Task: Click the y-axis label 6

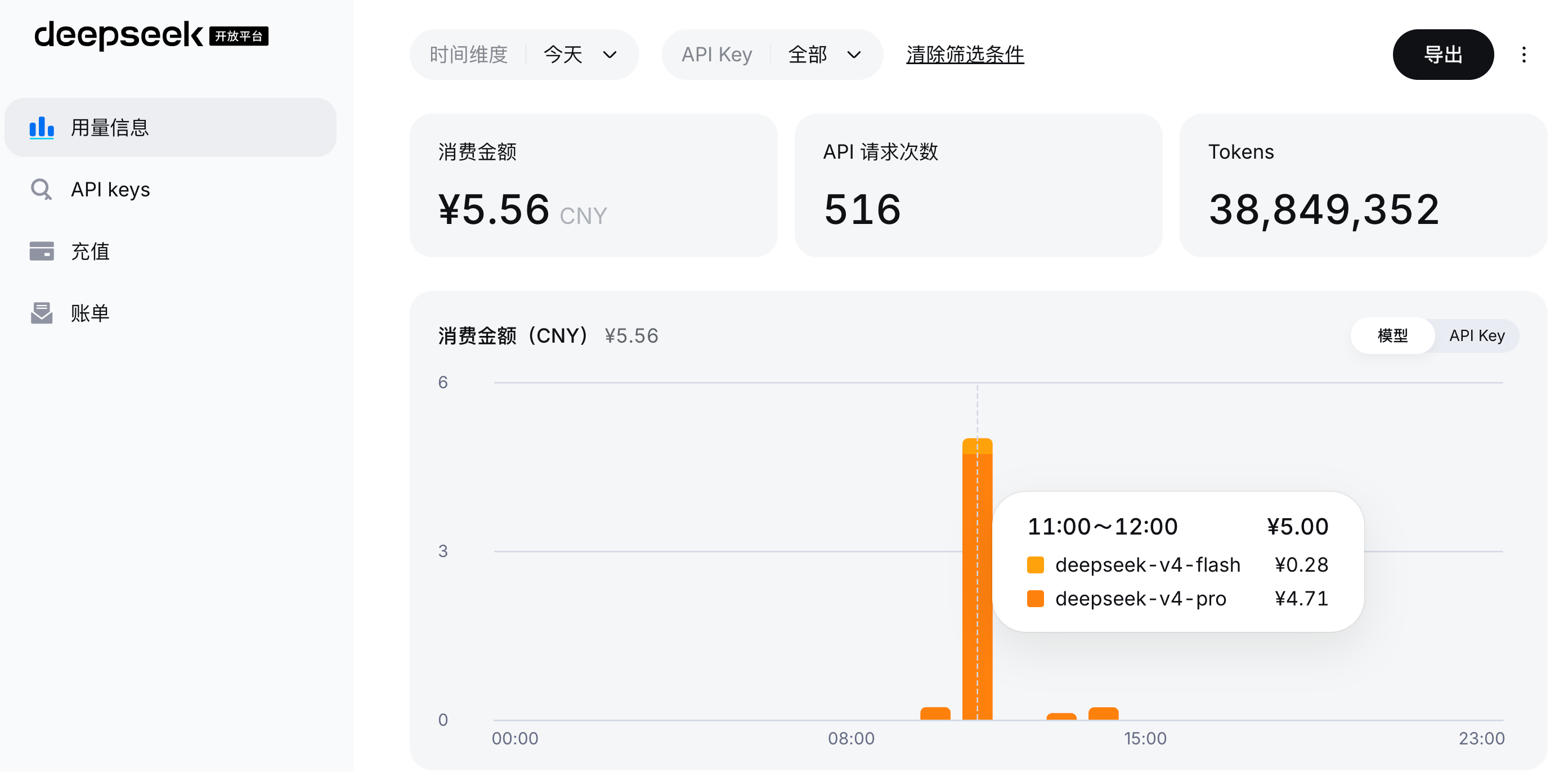Action: point(443,383)
